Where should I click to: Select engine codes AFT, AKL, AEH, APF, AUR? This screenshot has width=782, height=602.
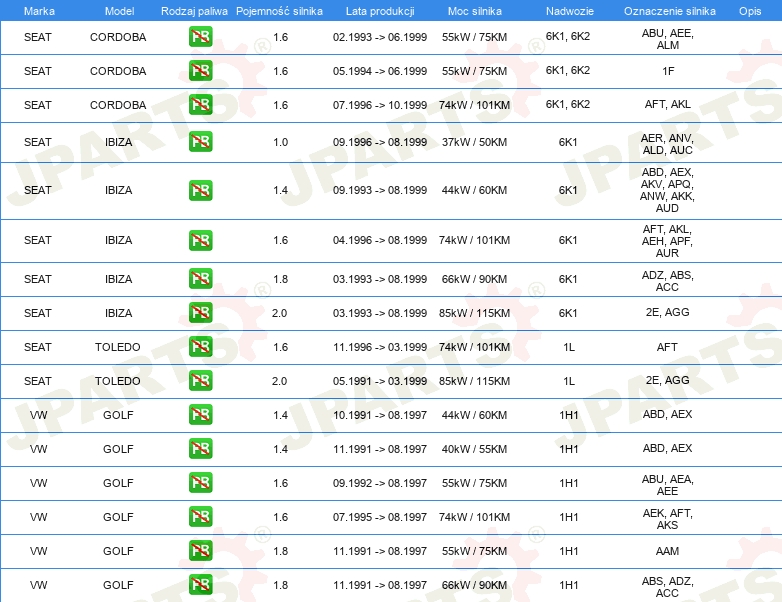(x=667, y=241)
